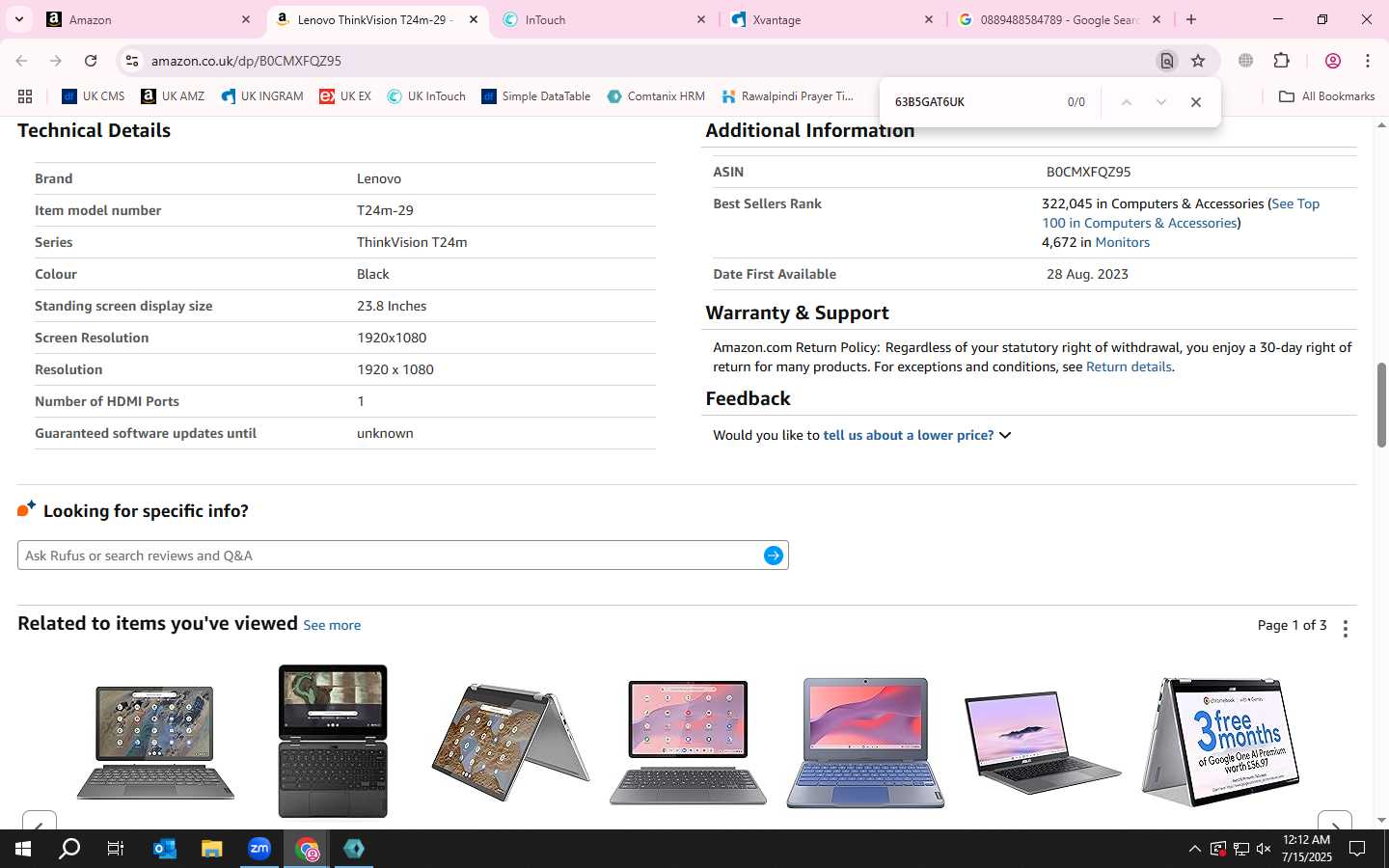Open Comtanix HRM bookmark
This screenshot has width=1389, height=868.
[x=656, y=96]
